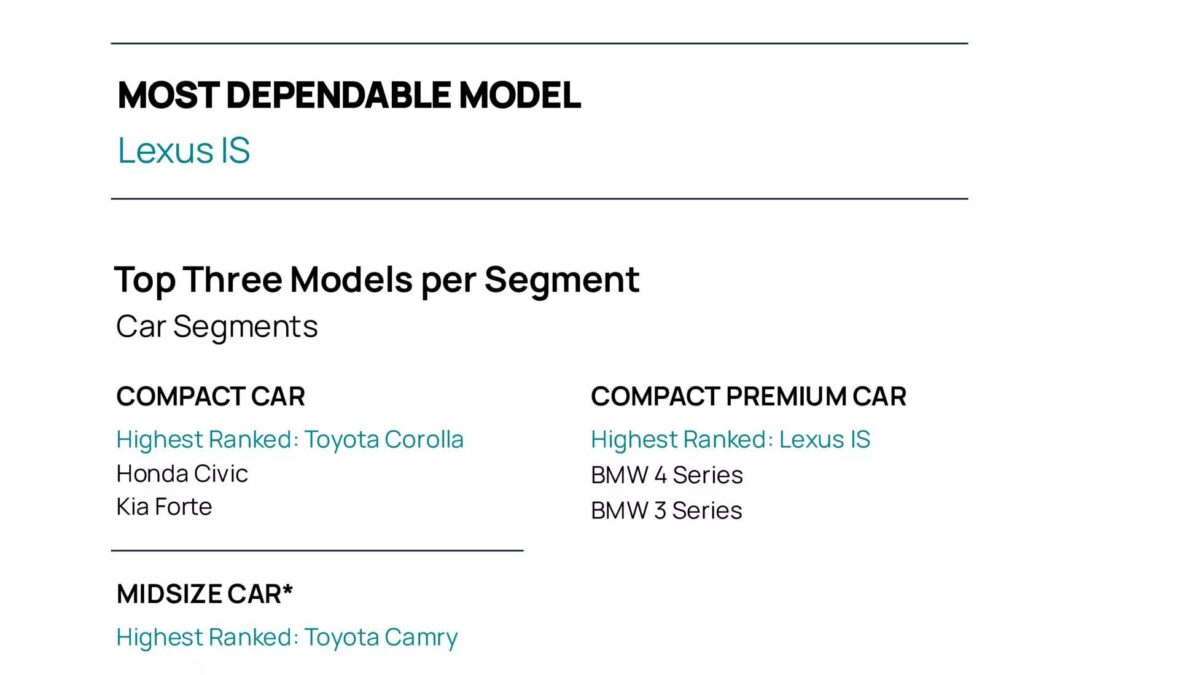
Task: Open the teal Lexus IS model link below the heading
Action: coord(184,150)
